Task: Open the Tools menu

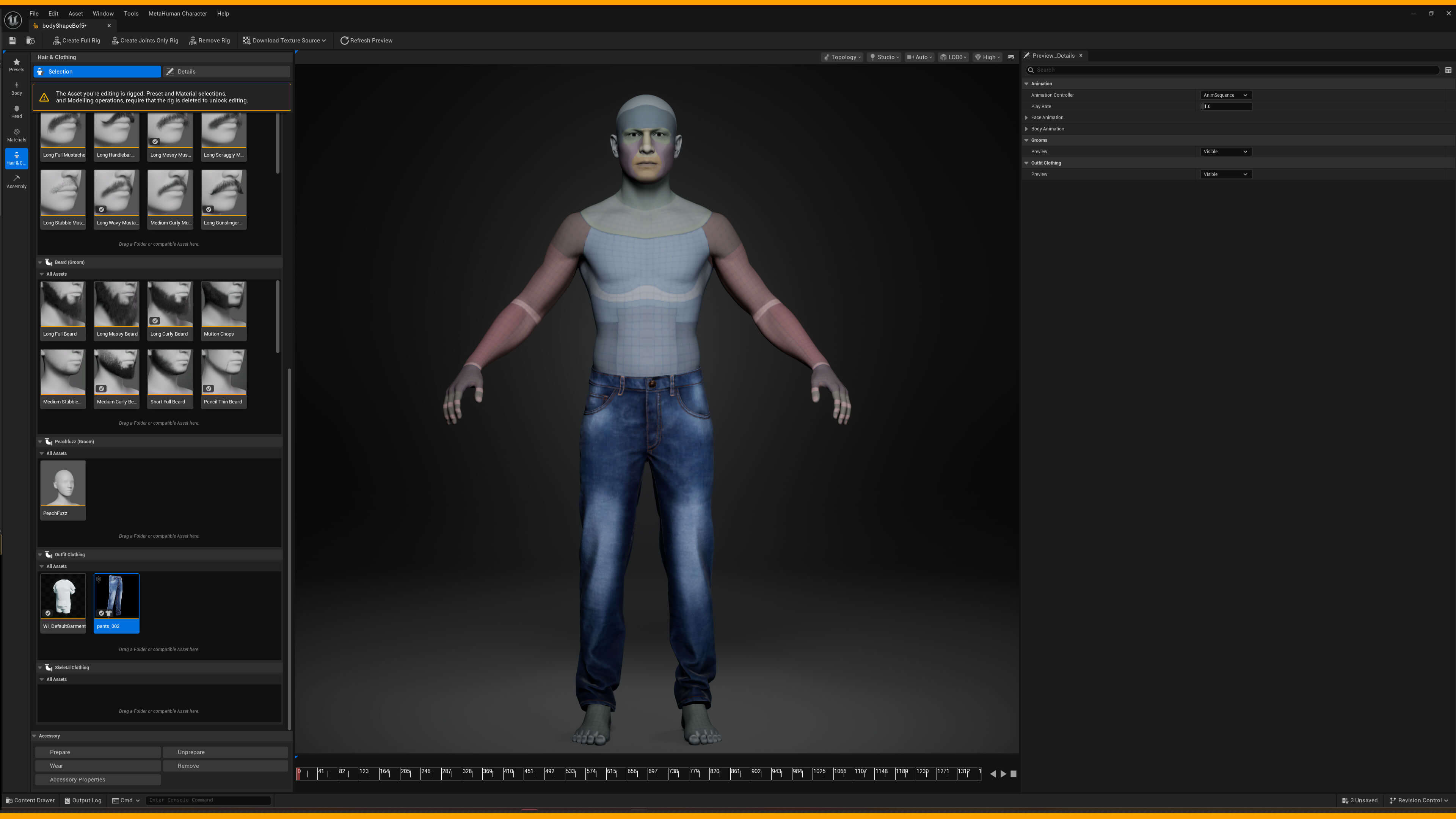Action: pos(131,14)
